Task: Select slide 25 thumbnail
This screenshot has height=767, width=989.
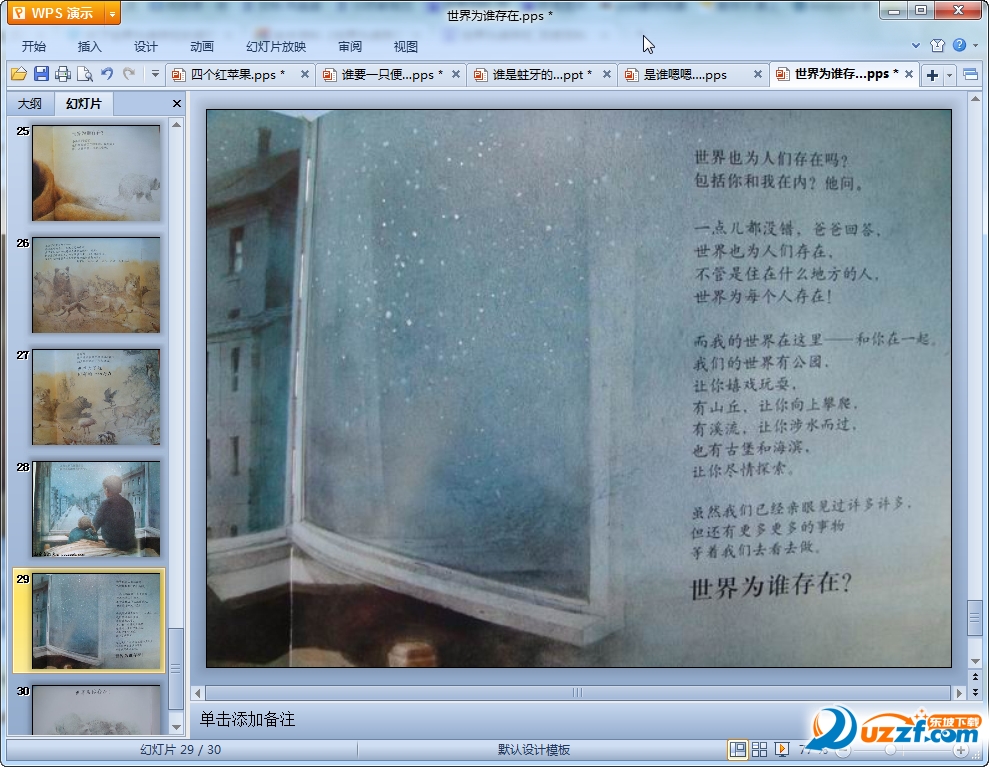Action: point(96,173)
